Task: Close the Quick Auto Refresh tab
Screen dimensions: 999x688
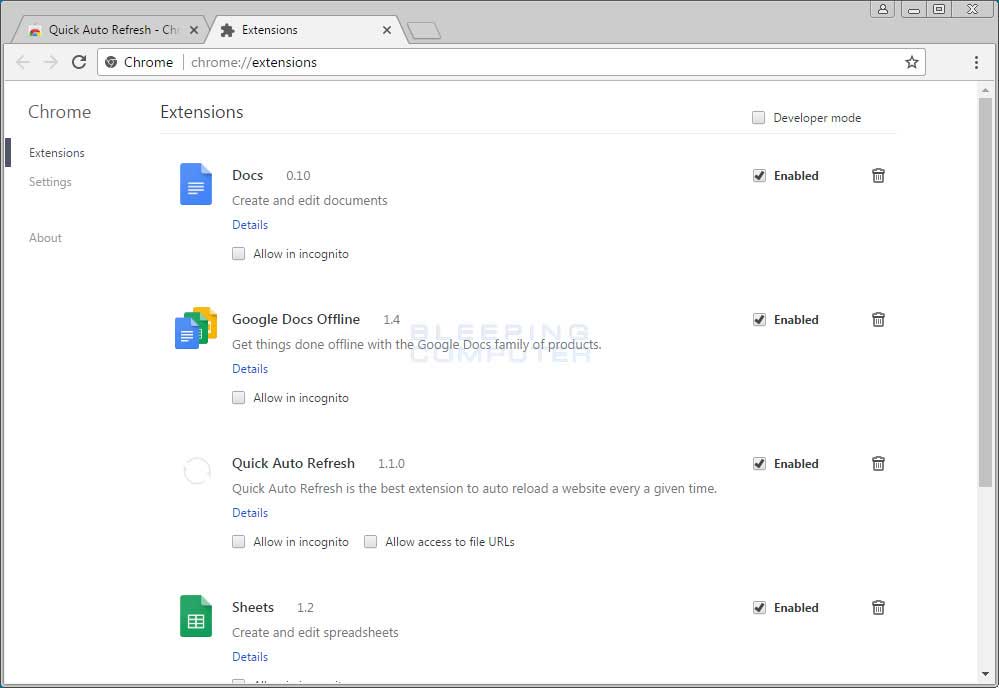Action: pyautogui.click(x=194, y=30)
